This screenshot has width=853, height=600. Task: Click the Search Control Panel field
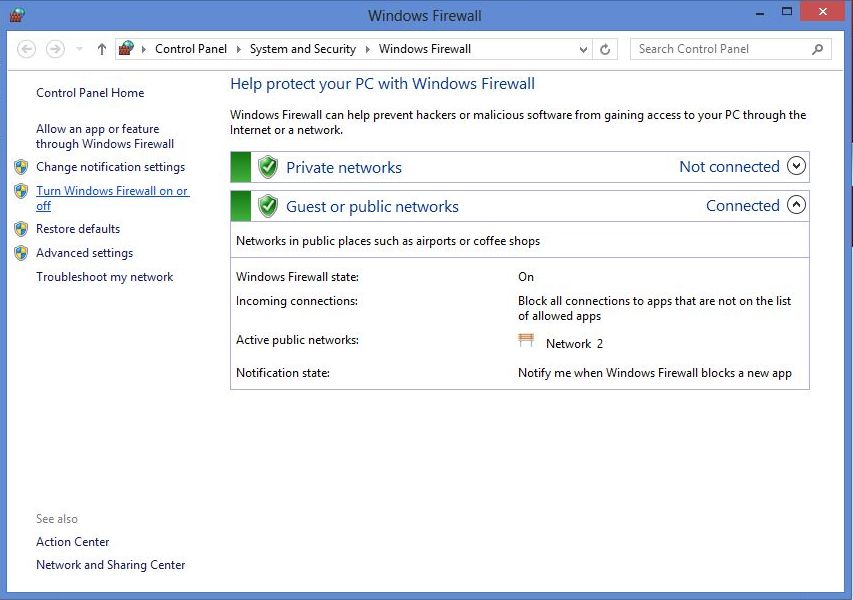pyautogui.click(x=720, y=49)
